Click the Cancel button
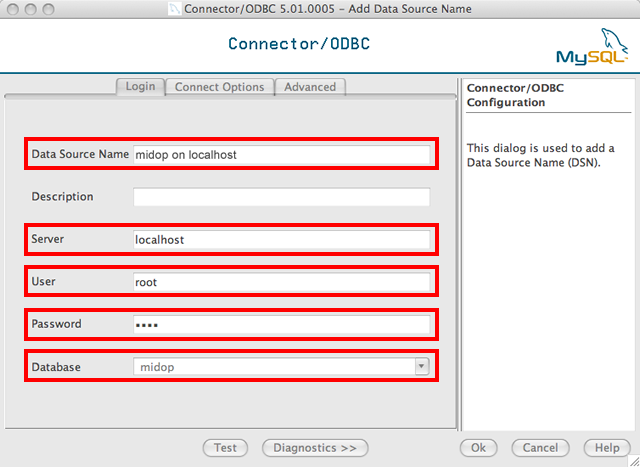 coord(540,448)
